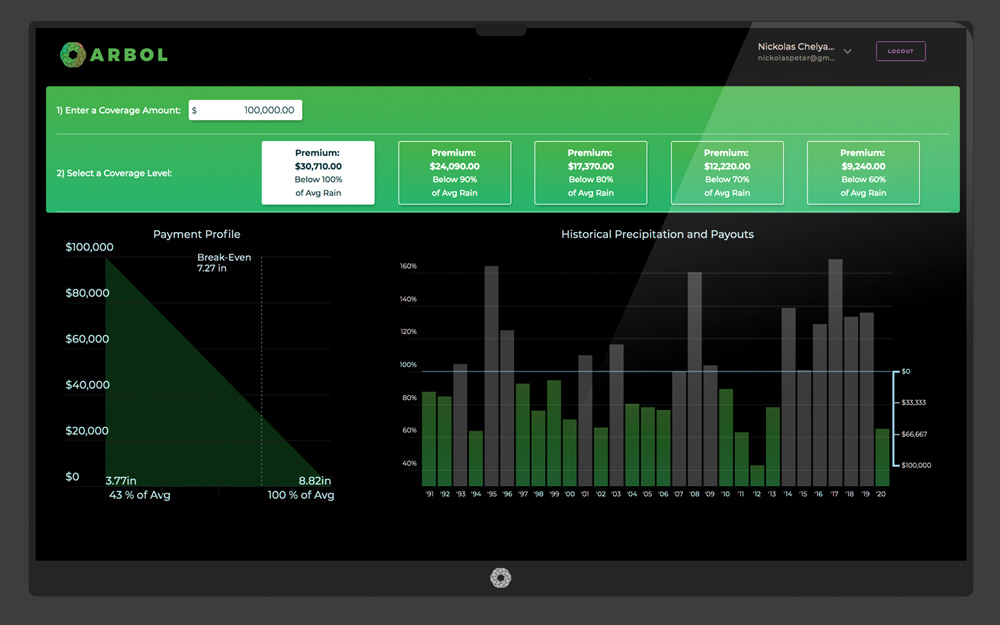Click the 160% precipitation axis label

(408, 266)
